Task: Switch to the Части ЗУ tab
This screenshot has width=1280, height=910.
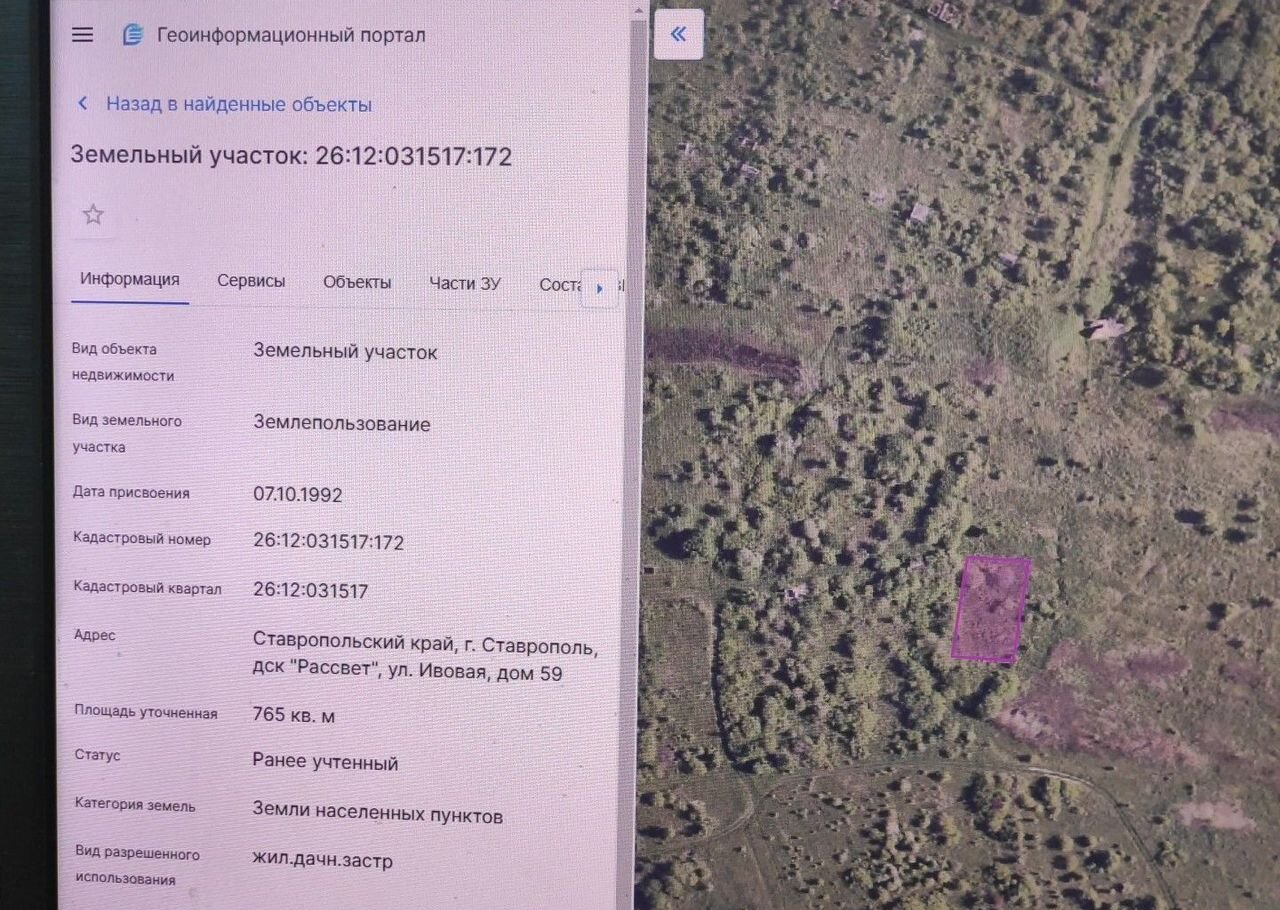Action: coord(465,284)
